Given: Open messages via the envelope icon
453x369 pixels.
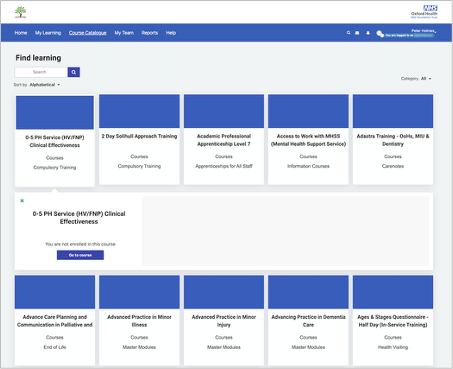Looking at the screenshot, I should 357,33.
